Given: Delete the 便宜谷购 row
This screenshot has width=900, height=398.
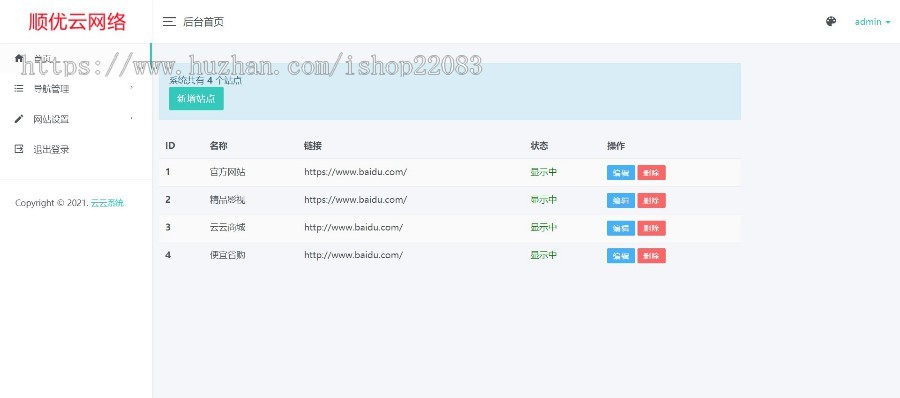Looking at the screenshot, I should pyautogui.click(x=651, y=256).
